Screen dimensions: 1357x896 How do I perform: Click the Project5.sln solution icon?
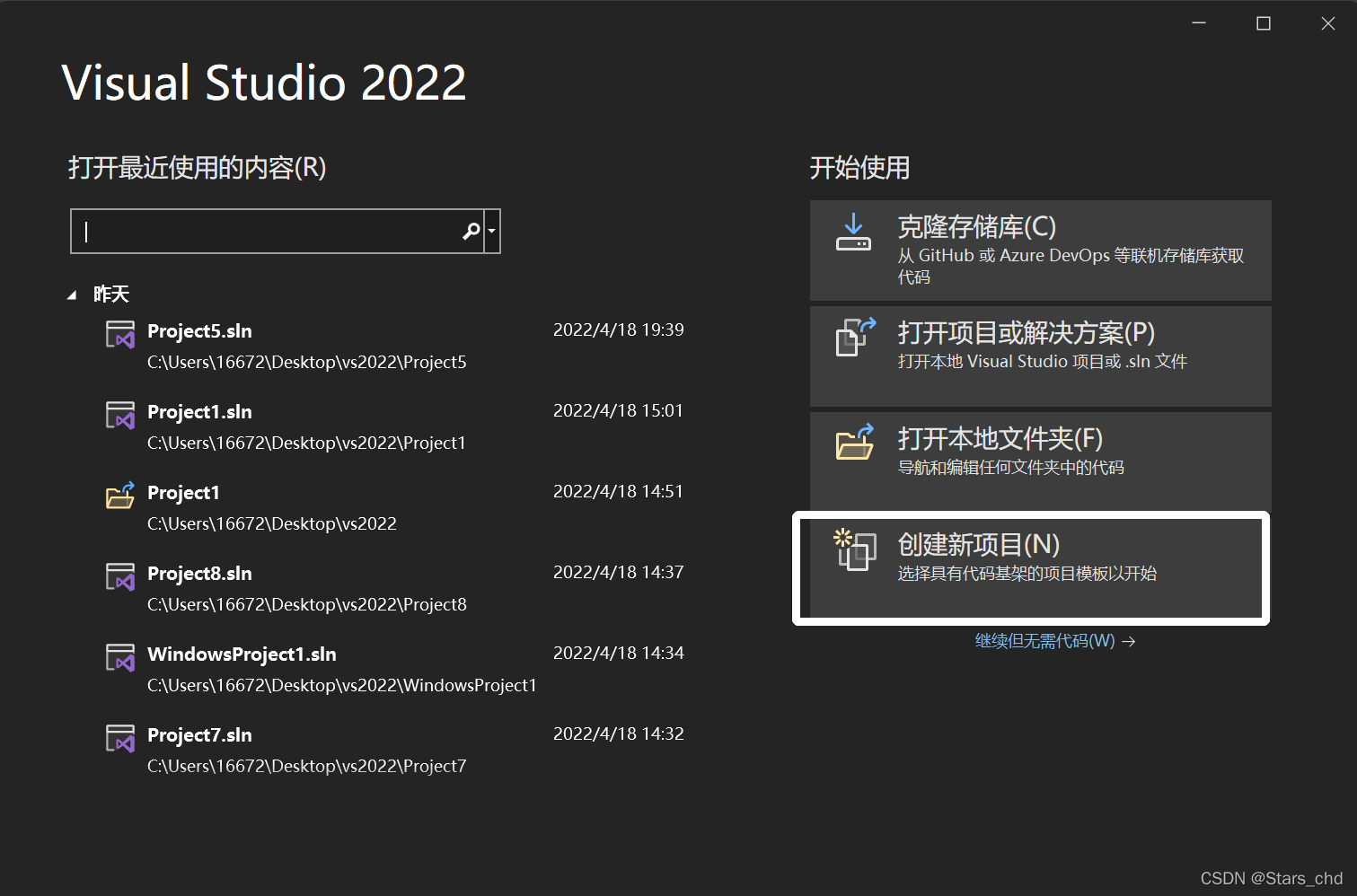(x=120, y=335)
